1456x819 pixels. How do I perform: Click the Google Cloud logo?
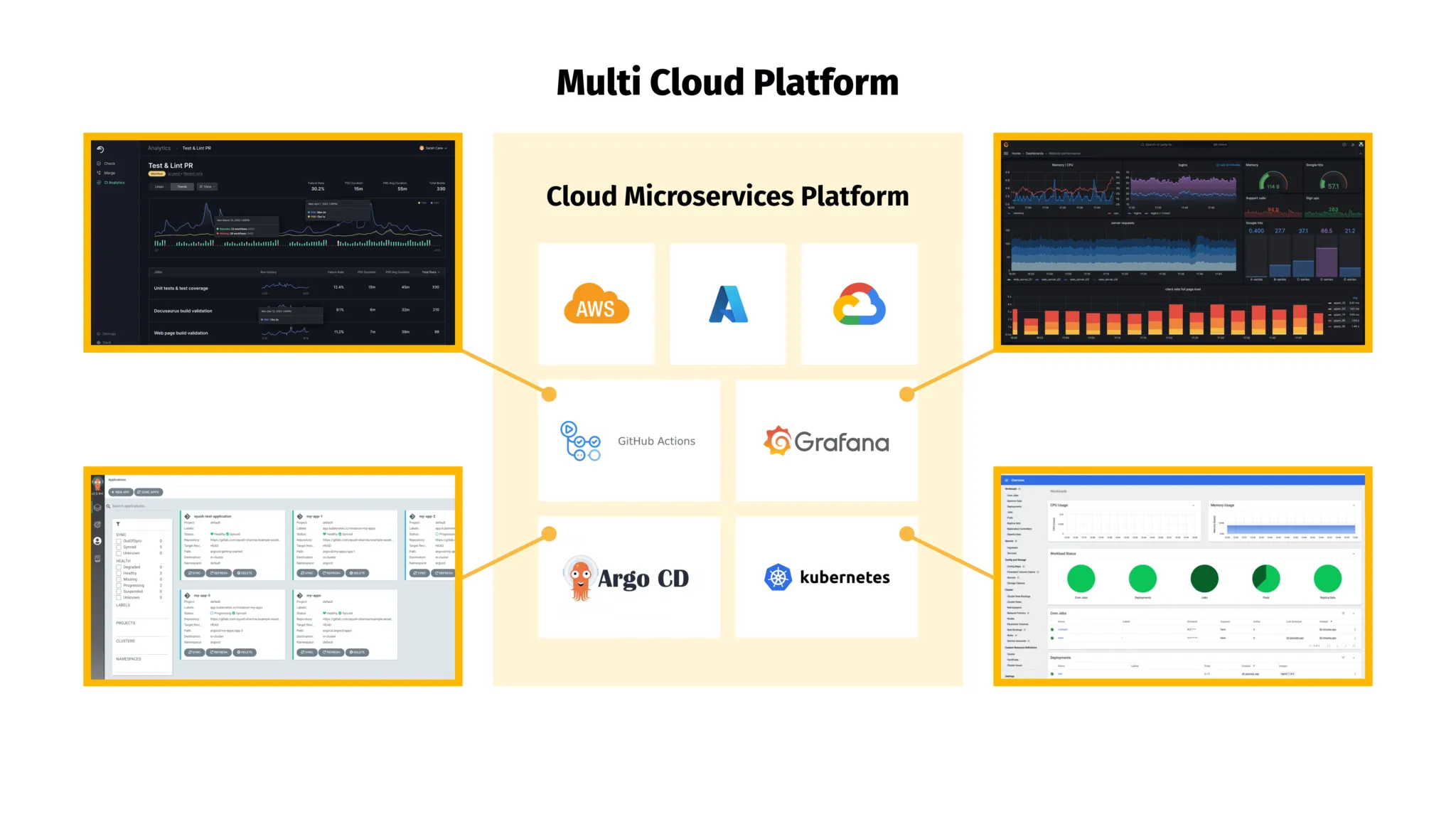[859, 304]
